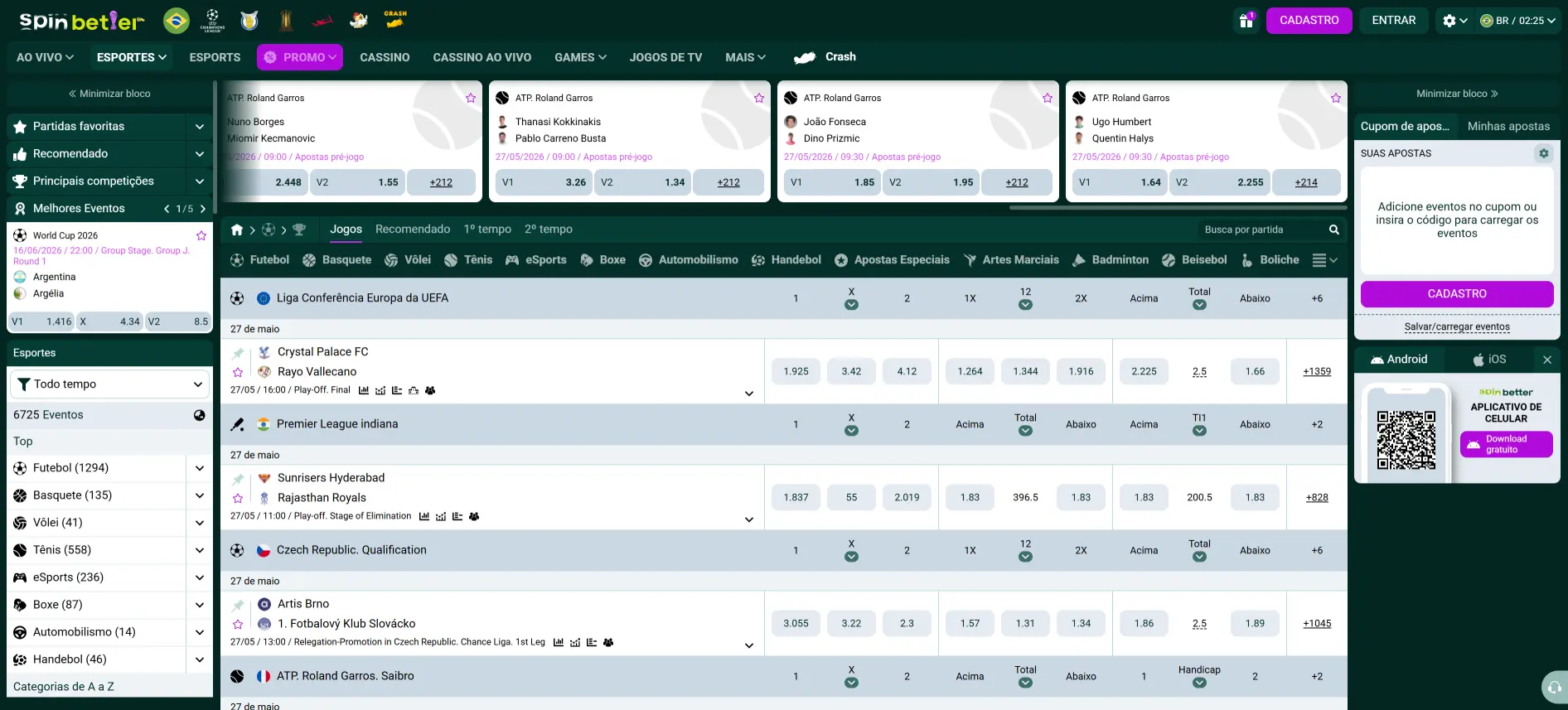Open the Salvar/carregar eventos link
Viewport: 1568px width, 710px height.
coord(1457,327)
